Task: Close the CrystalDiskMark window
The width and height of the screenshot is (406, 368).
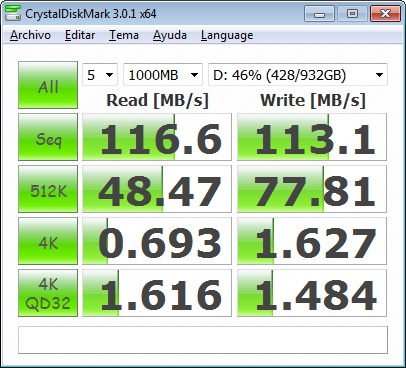Action: click(385, 14)
